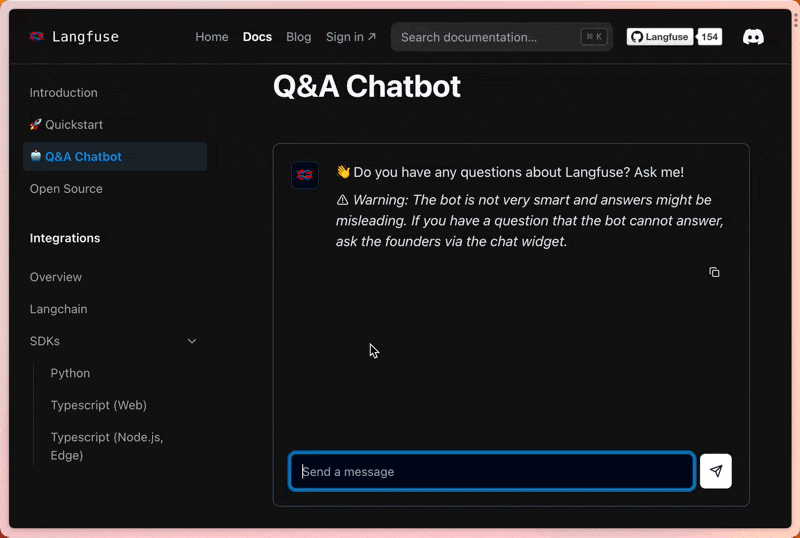Navigate to the Langchain integration page

coord(58,309)
